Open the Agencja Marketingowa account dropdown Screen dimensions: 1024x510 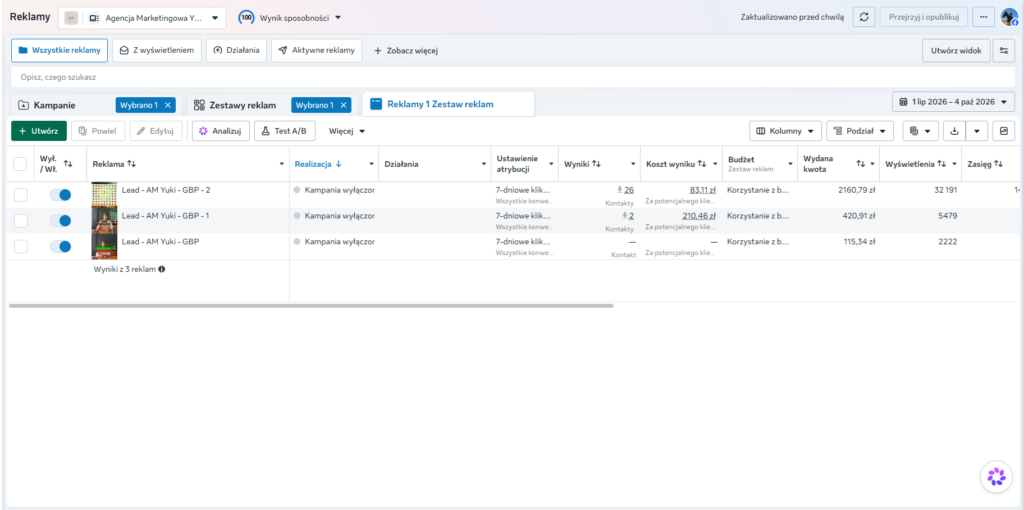(x=142, y=18)
